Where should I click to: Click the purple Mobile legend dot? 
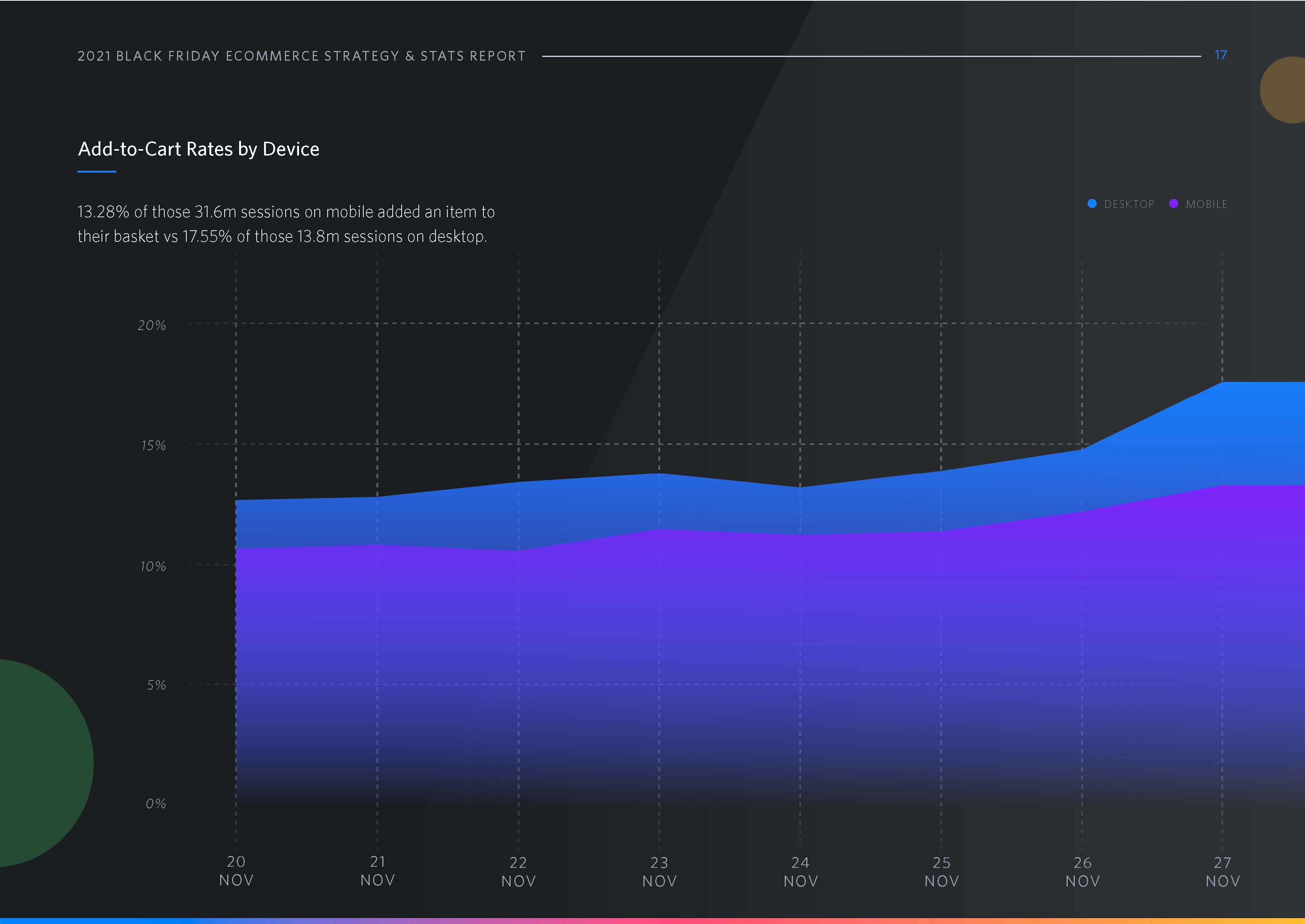click(1173, 204)
